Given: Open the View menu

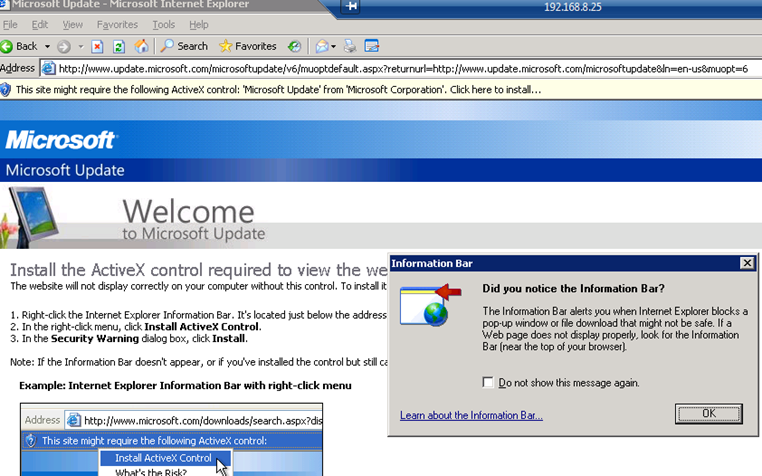Looking at the screenshot, I should [x=72, y=24].
